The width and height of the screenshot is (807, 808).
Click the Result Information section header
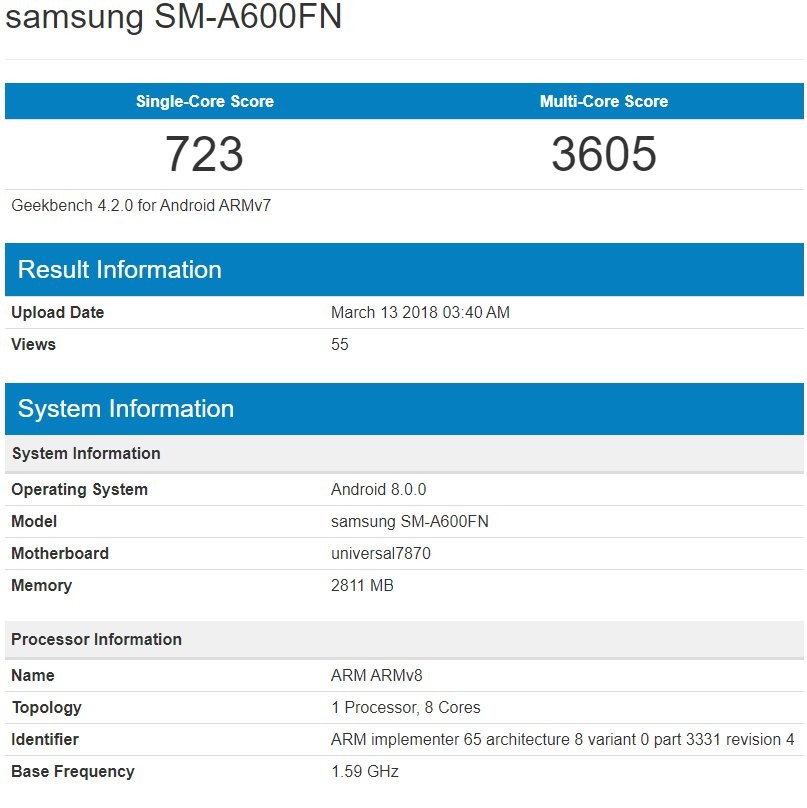404,270
